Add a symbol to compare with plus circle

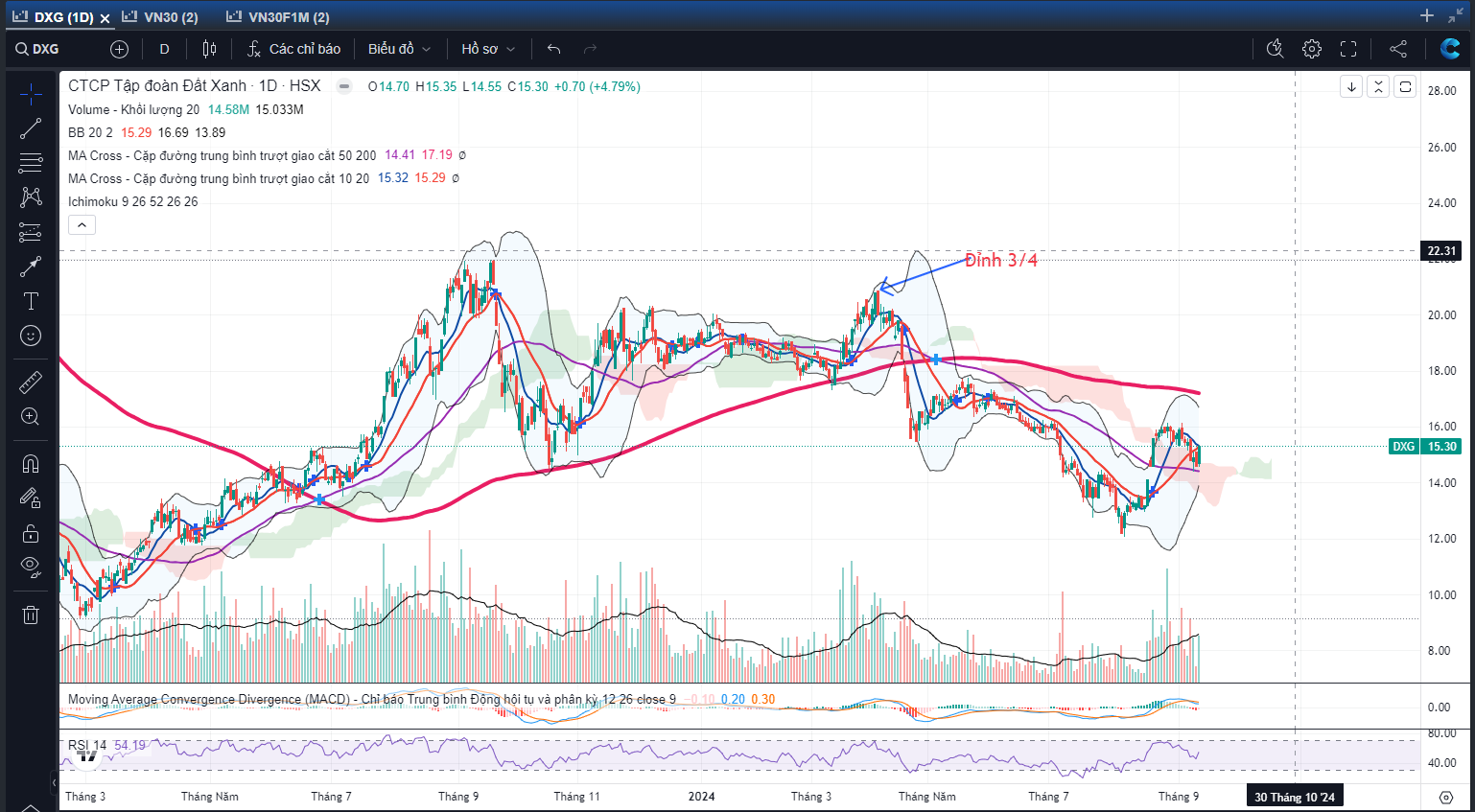(119, 49)
